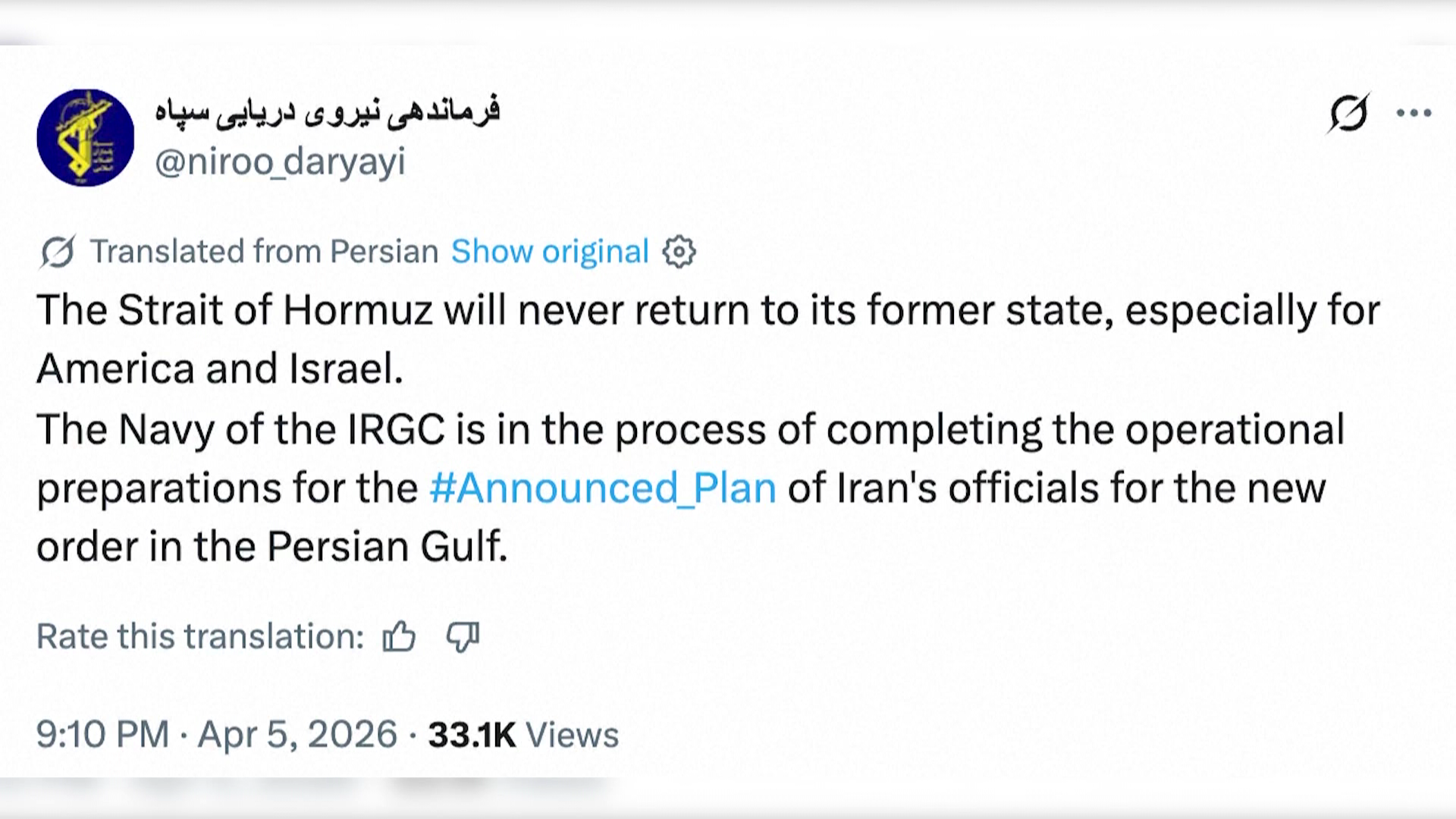Rate translation with thumbs down

(463, 636)
